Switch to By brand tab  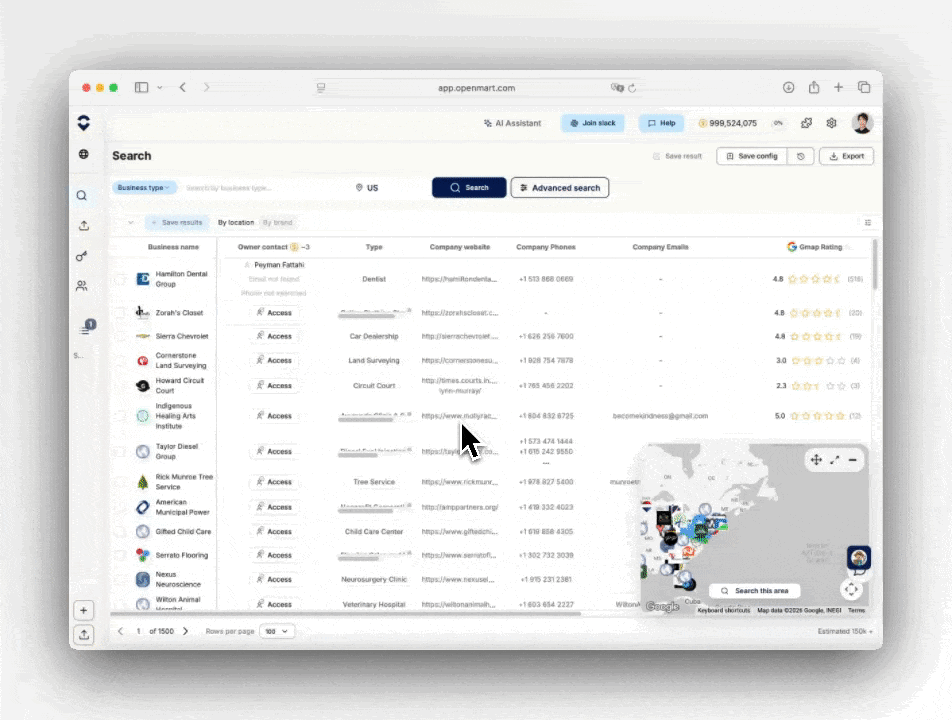[x=277, y=223]
